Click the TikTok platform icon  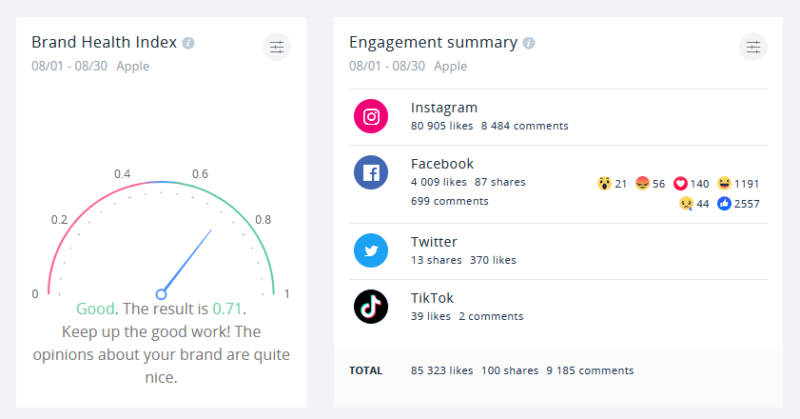point(371,306)
